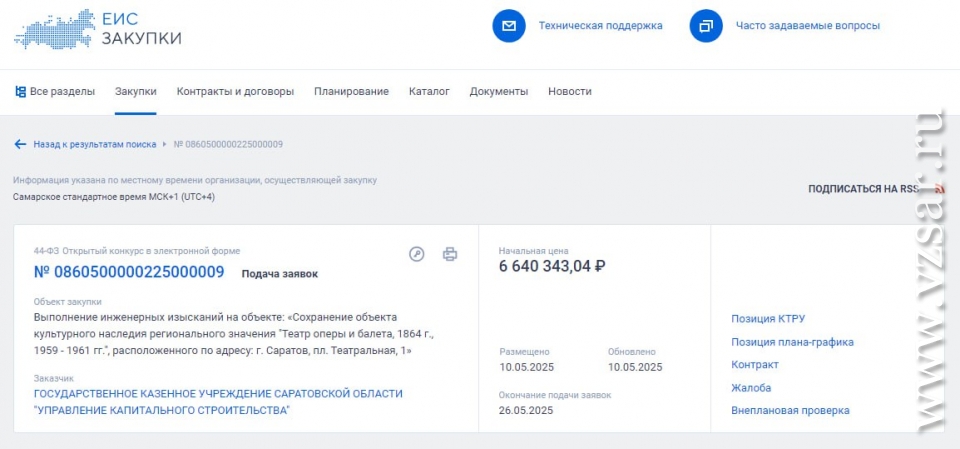Open procurement № 0860500000225000009 link

coord(129,272)
